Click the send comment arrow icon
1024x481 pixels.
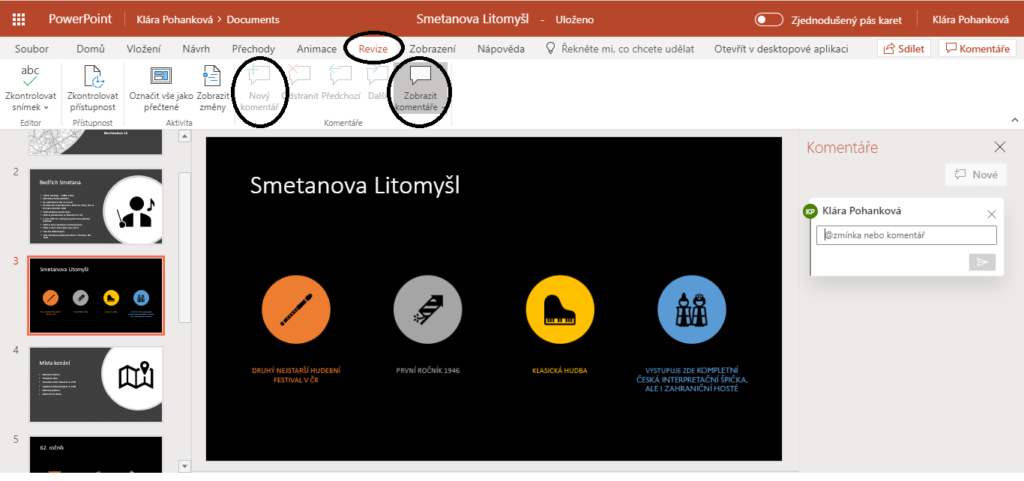coord(982,262)
